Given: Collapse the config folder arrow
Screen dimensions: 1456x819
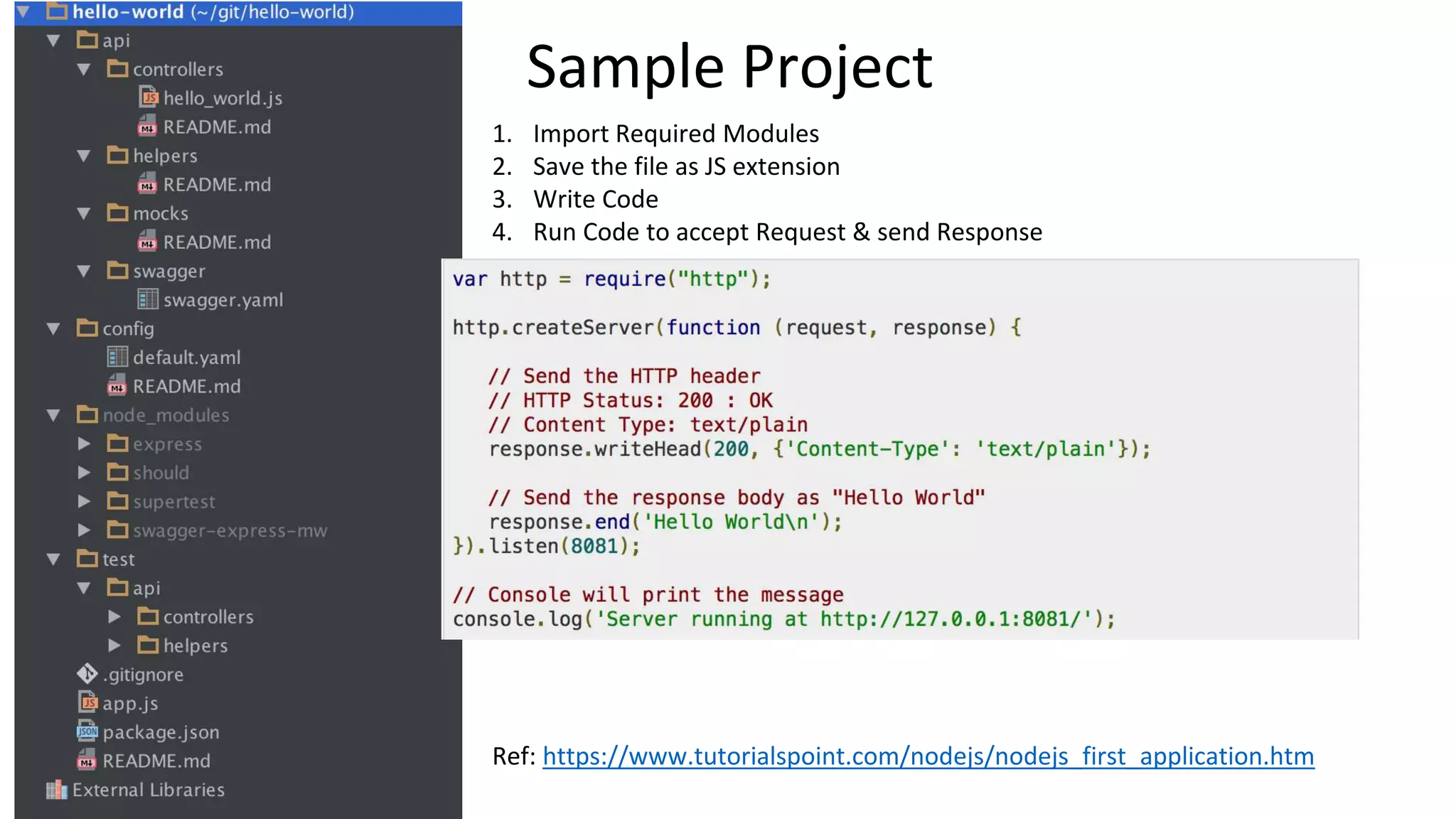Looking at the screenshot, I should tap(53, 329).
